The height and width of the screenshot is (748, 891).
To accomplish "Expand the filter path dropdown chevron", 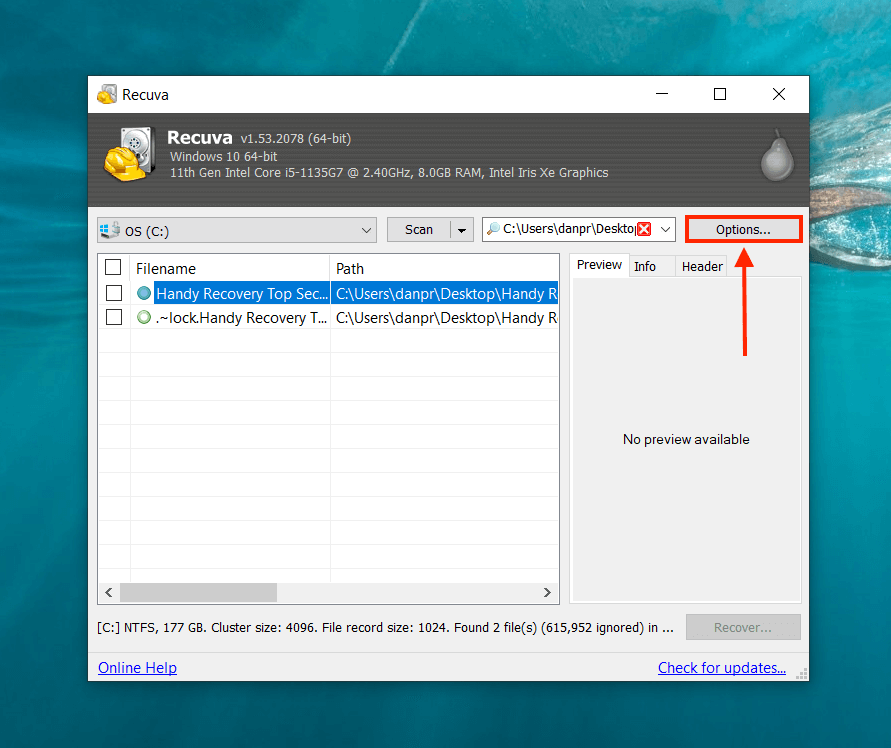I will tap(665, 230).
